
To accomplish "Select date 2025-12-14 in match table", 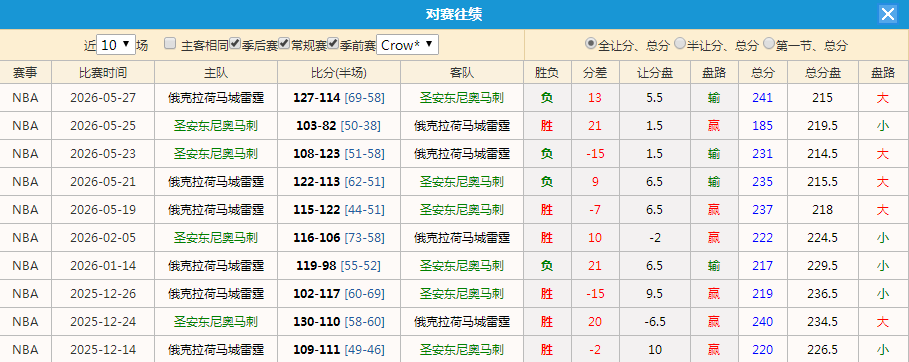I will tap(103, 350).
